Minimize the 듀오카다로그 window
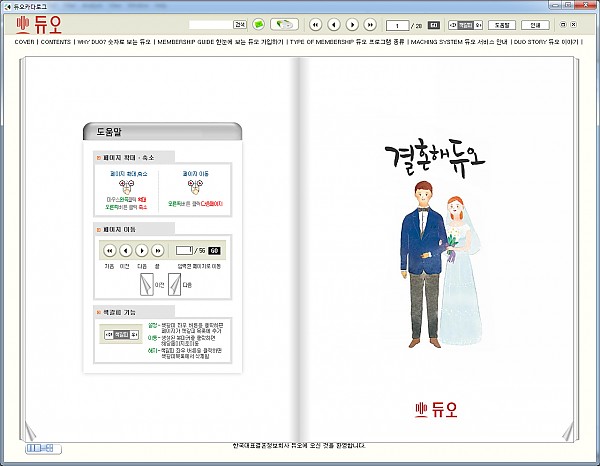Screen dimensions: 600x466 [x=555, y=5]
